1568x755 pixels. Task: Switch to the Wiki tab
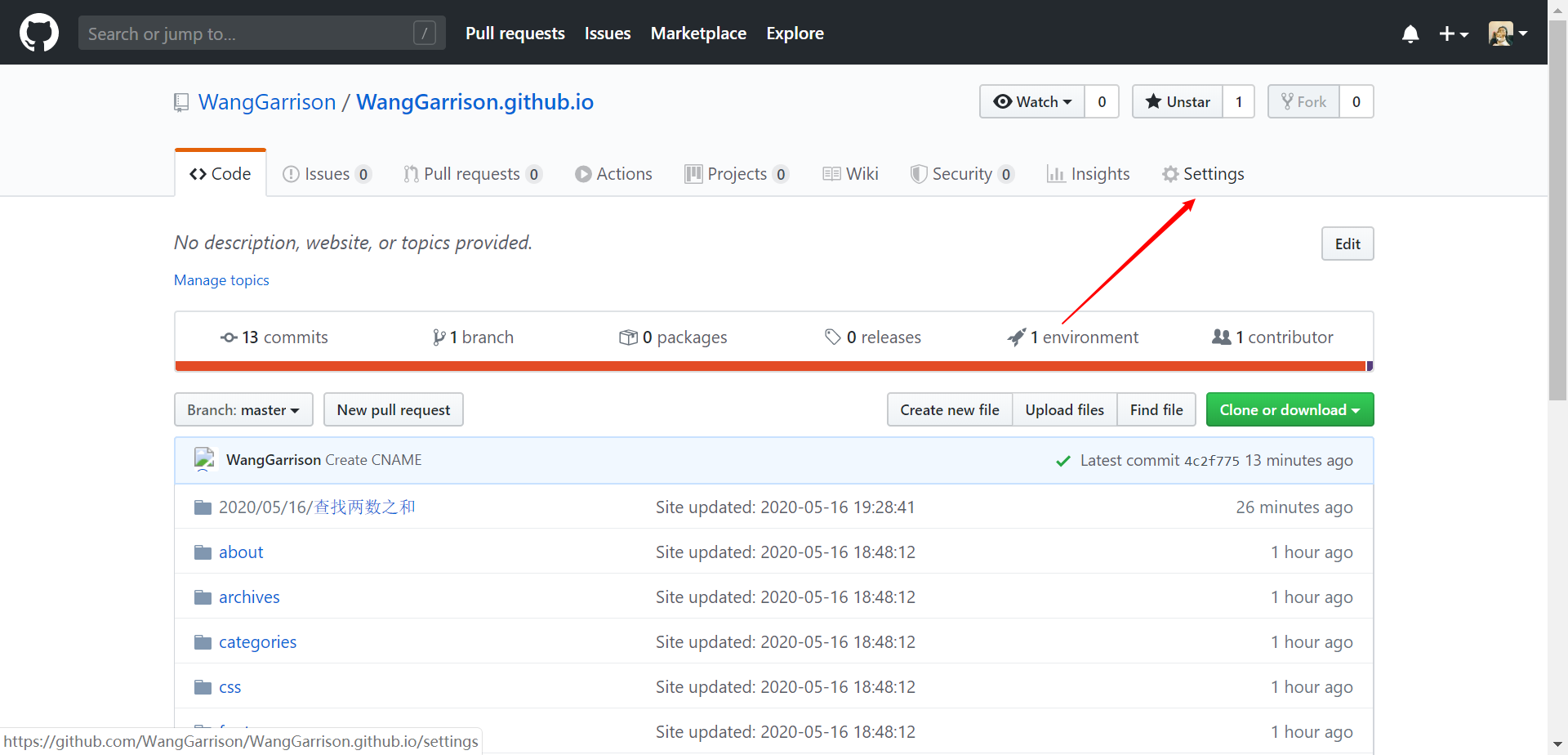point(850,174)
